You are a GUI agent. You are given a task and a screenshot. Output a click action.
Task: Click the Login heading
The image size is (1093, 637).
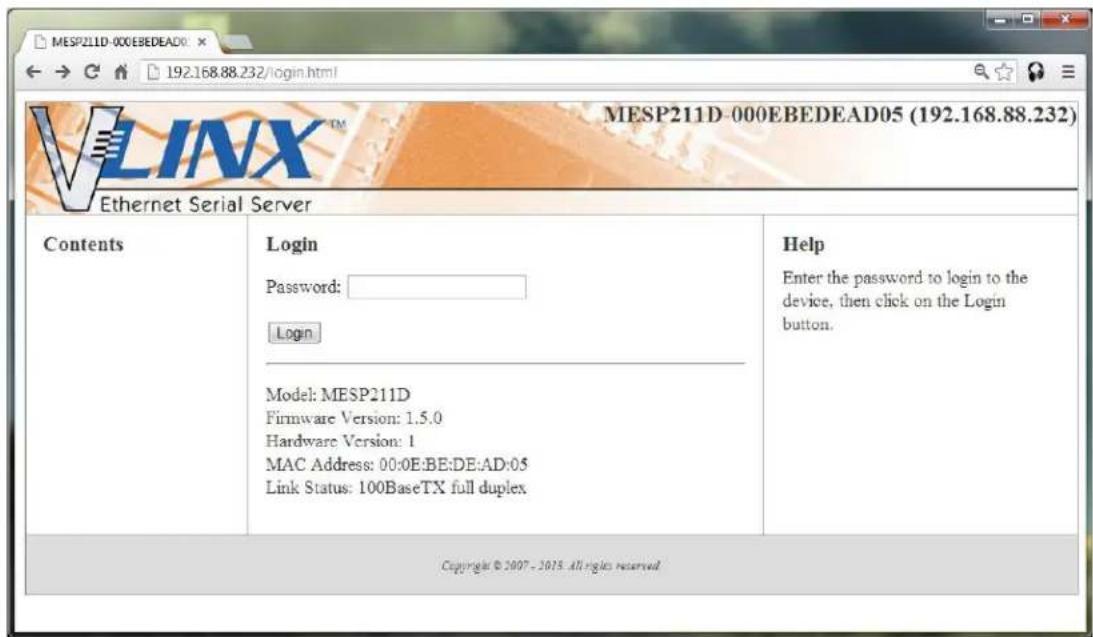[x=292, y=245]
